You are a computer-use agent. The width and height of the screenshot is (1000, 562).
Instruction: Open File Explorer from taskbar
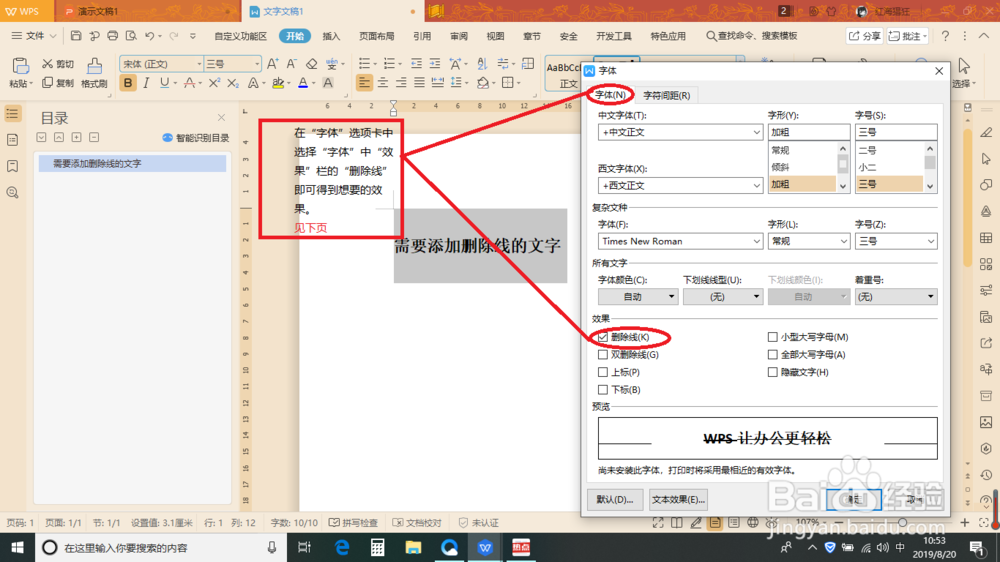[x=413, y=547]
